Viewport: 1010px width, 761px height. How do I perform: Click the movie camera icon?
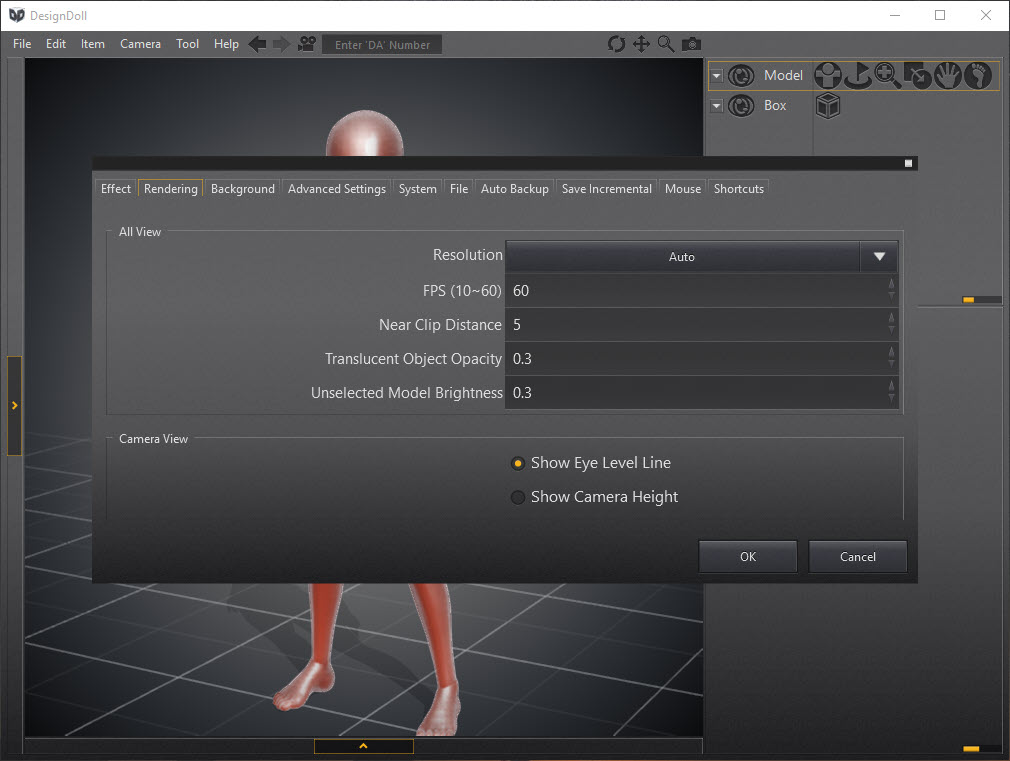click(306, 44)
